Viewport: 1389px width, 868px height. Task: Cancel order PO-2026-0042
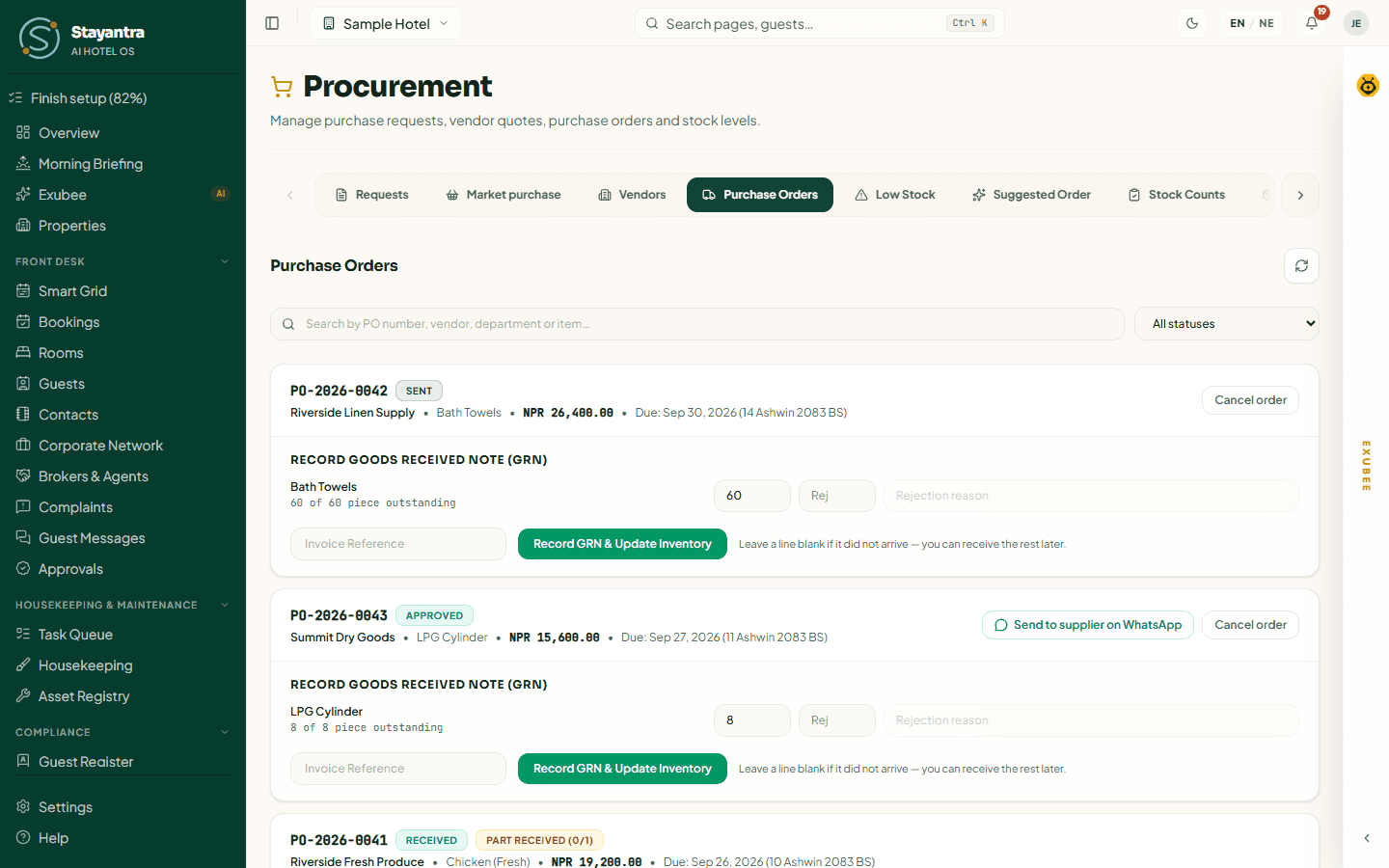click(1250, 400)
